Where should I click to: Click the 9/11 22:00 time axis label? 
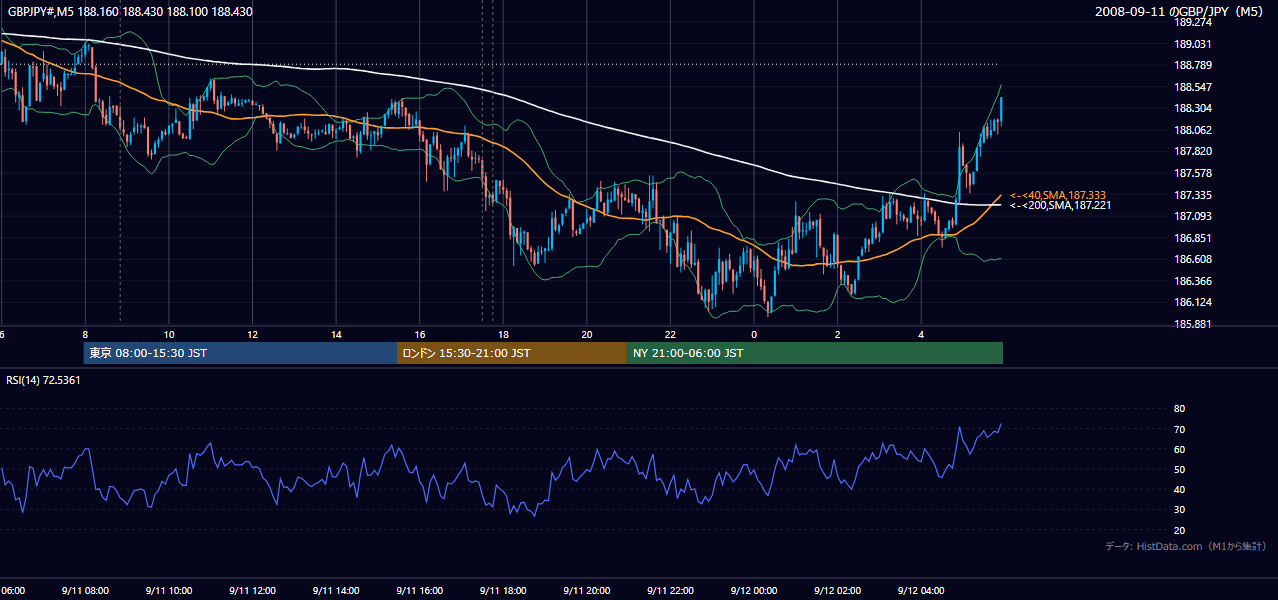[670, 590]
